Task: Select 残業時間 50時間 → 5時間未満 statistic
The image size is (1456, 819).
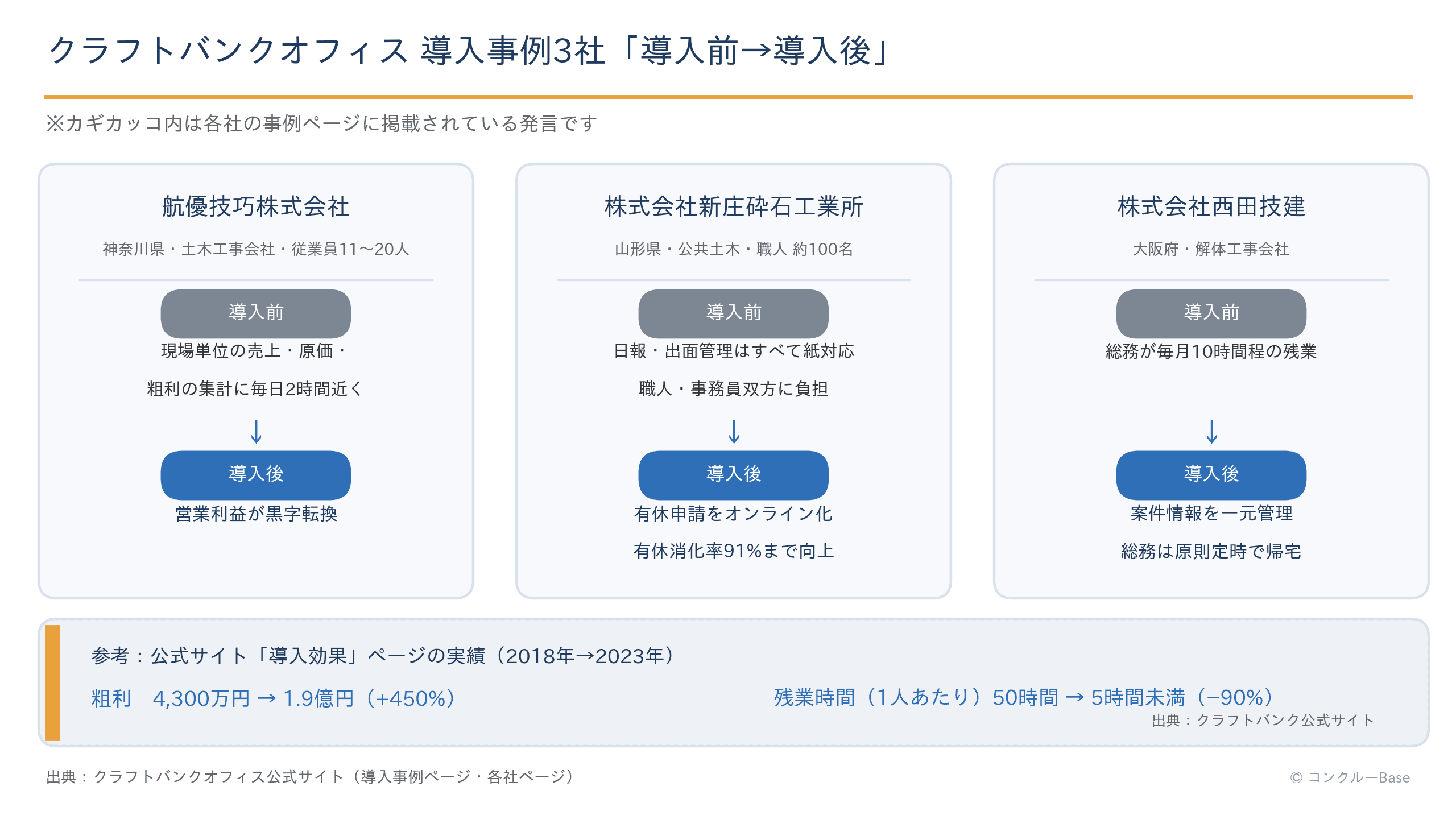Action: tap(1024, 697)
